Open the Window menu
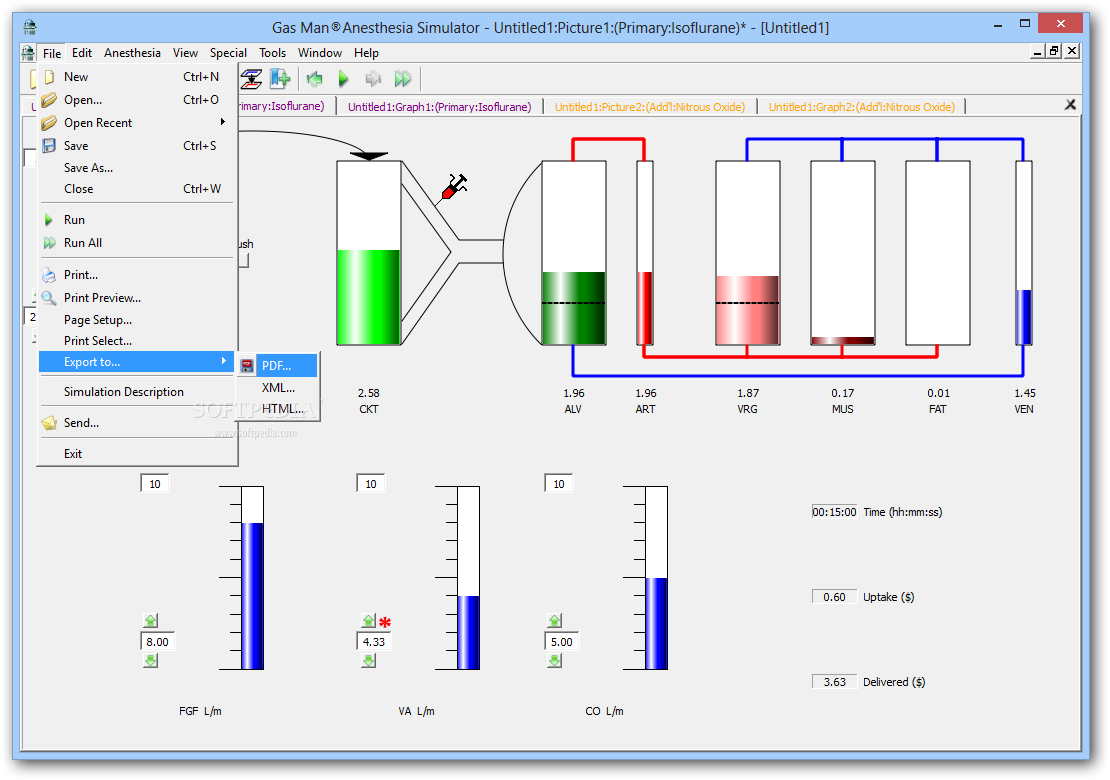1110x780 pixels. click(319, 52)
